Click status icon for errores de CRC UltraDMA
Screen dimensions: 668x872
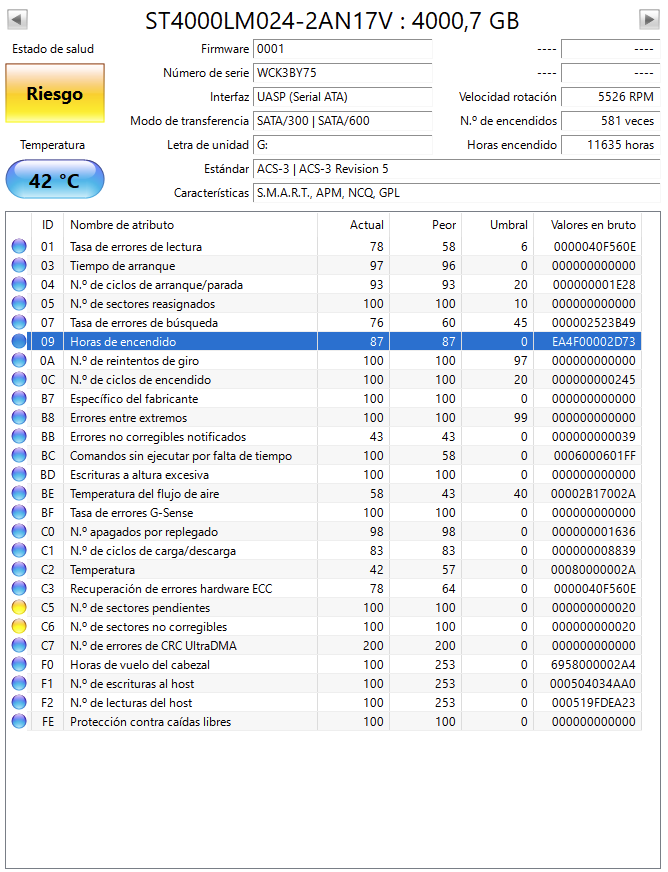click(19, 646)
